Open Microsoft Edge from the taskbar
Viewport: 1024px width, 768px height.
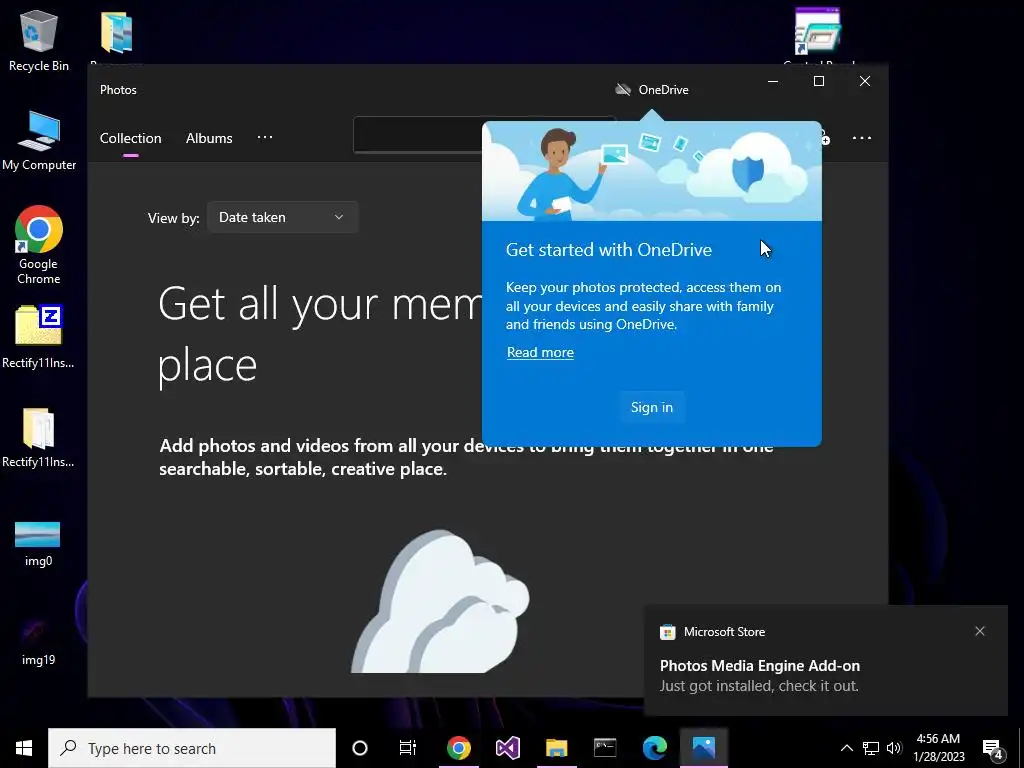point(654,748)
